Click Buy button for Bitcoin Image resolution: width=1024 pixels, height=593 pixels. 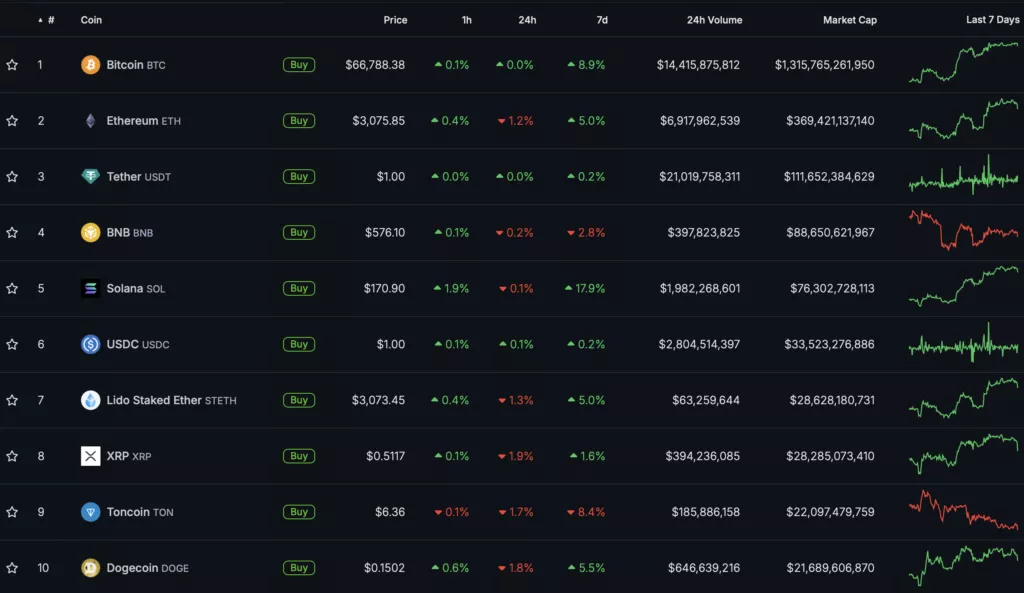(x=299, y=65)
